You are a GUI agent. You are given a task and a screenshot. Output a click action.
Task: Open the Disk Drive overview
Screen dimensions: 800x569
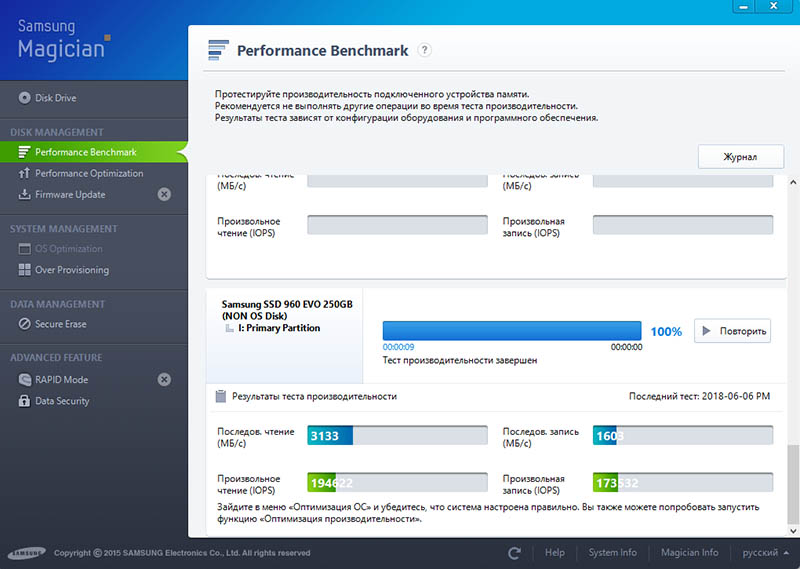coord(56,97)
